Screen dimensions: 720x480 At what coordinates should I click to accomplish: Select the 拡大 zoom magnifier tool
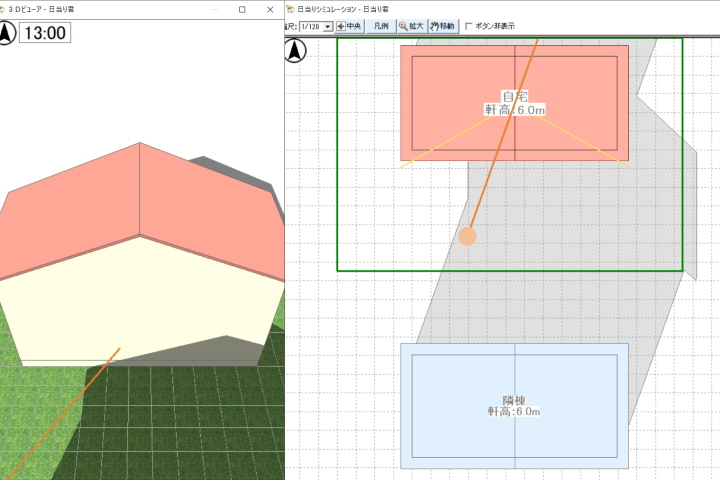[411, 27]
